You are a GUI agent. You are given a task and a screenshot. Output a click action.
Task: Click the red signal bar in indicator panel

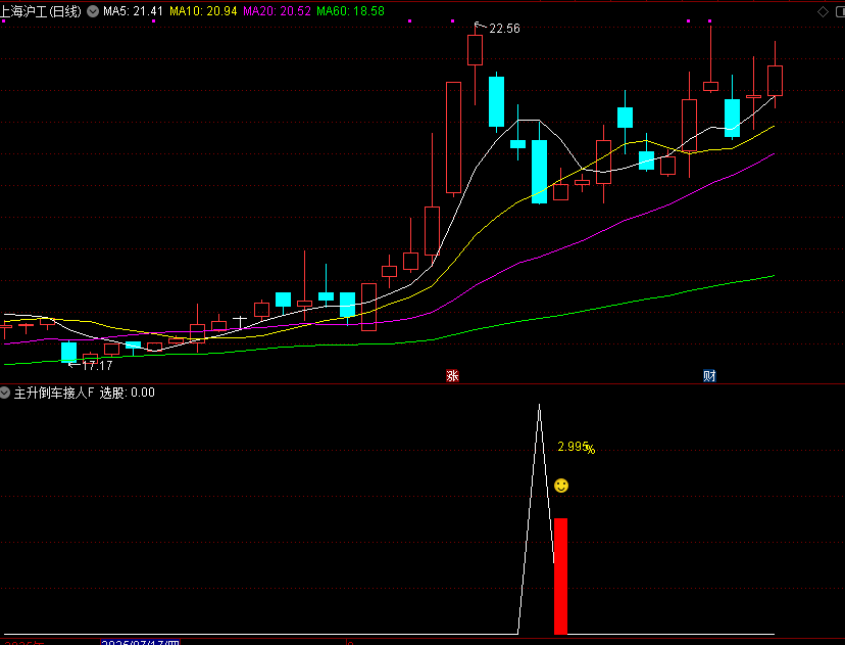[x=560, y=576]
